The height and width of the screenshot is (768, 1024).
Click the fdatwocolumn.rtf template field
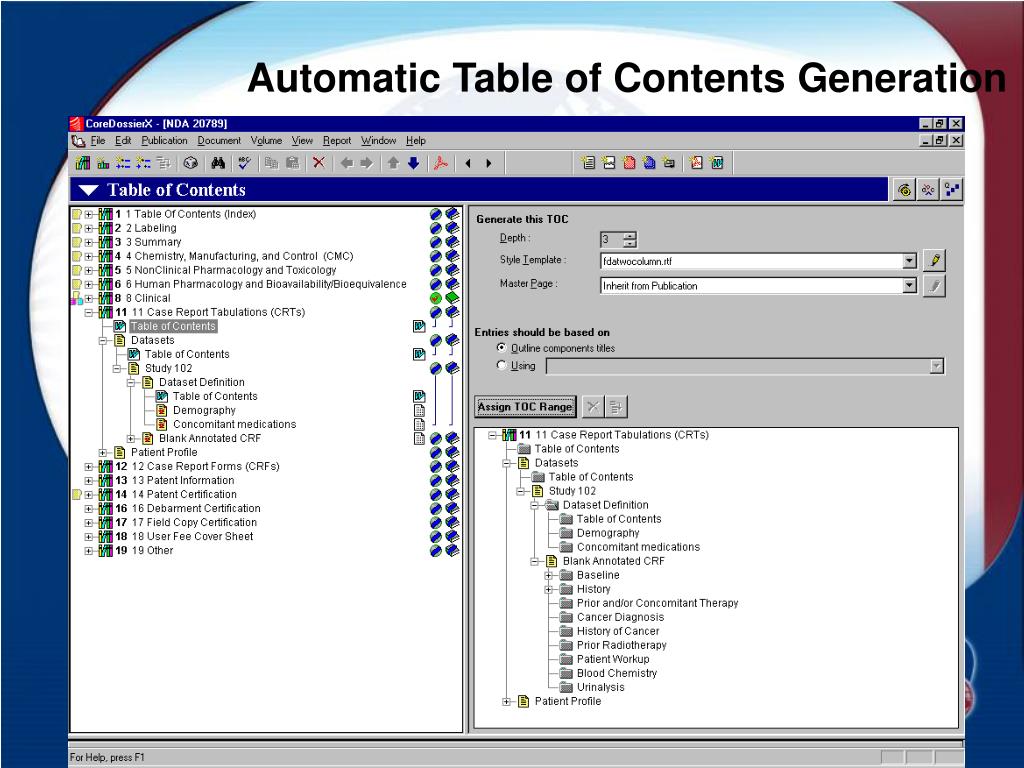pos(751,261)
